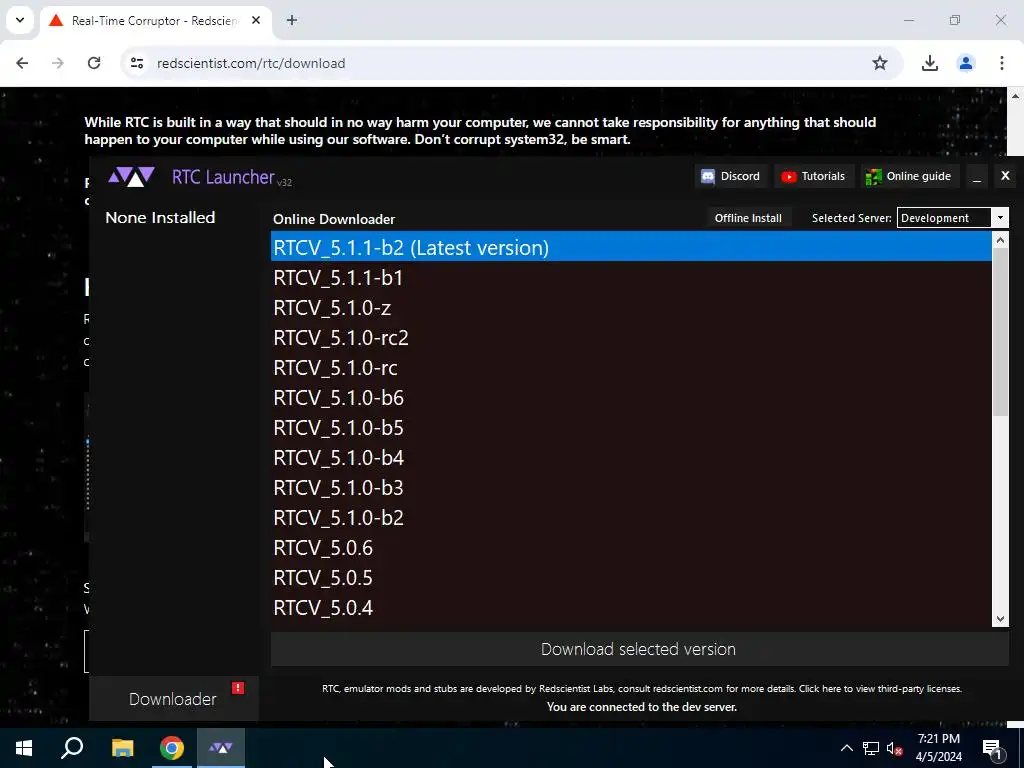
Task: Select RTCV_5.1.1-b1 in the list
Action: point(631,278)
